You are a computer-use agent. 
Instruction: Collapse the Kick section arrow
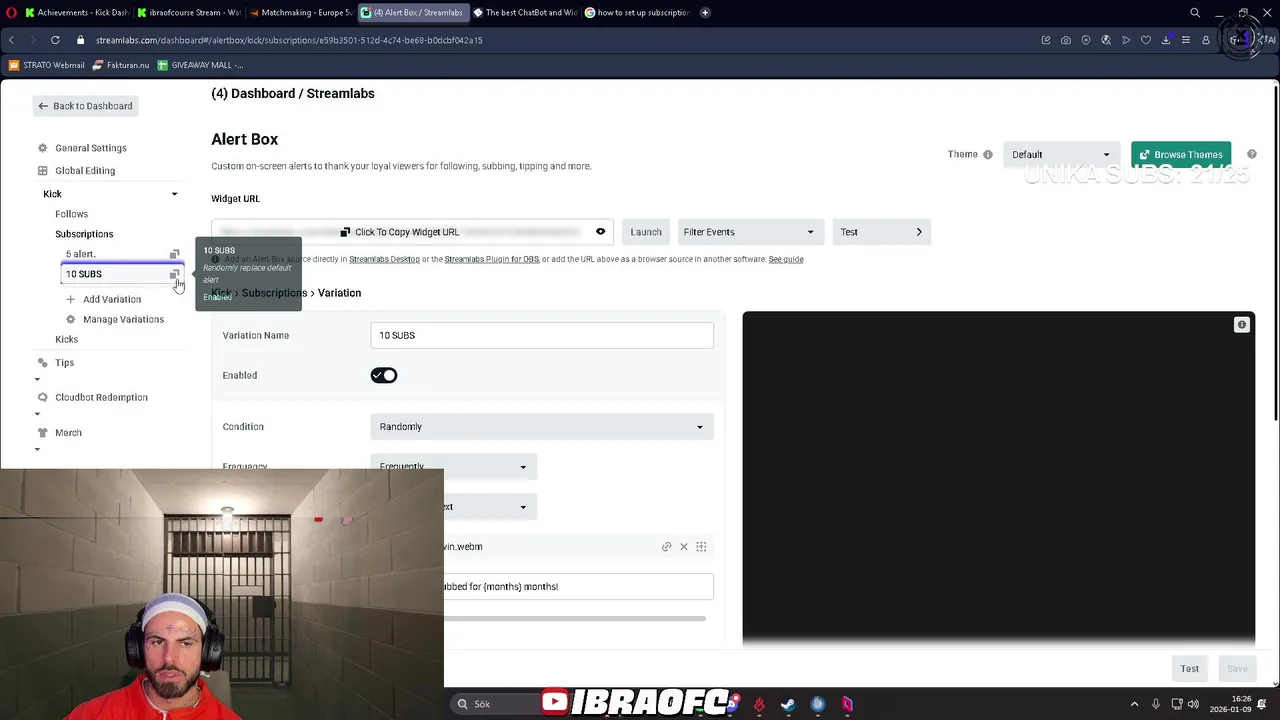coord(174,194)
